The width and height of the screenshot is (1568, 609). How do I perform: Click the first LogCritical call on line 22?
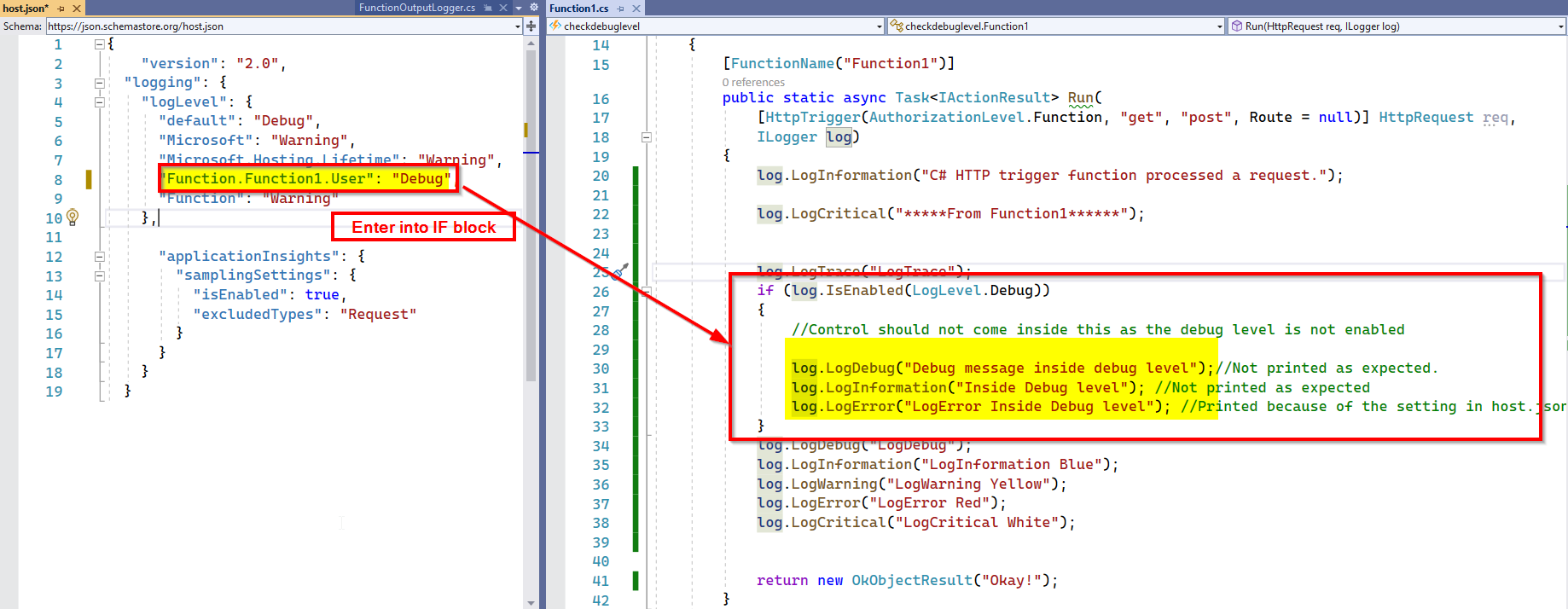click(839, 214)
